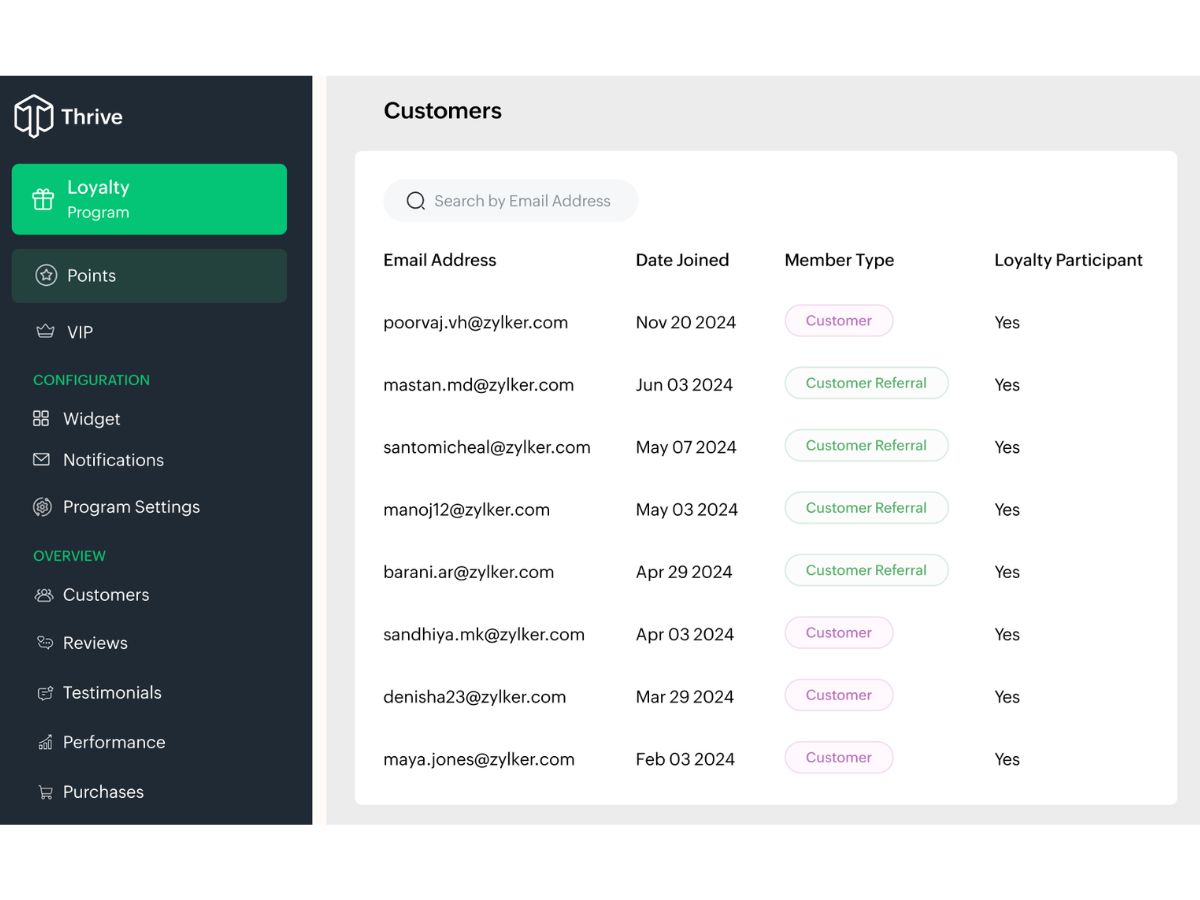The height and width of the screenshot is (900, 1200).
Task: Click the chart icon beside Performance
Action: point(44,742)
